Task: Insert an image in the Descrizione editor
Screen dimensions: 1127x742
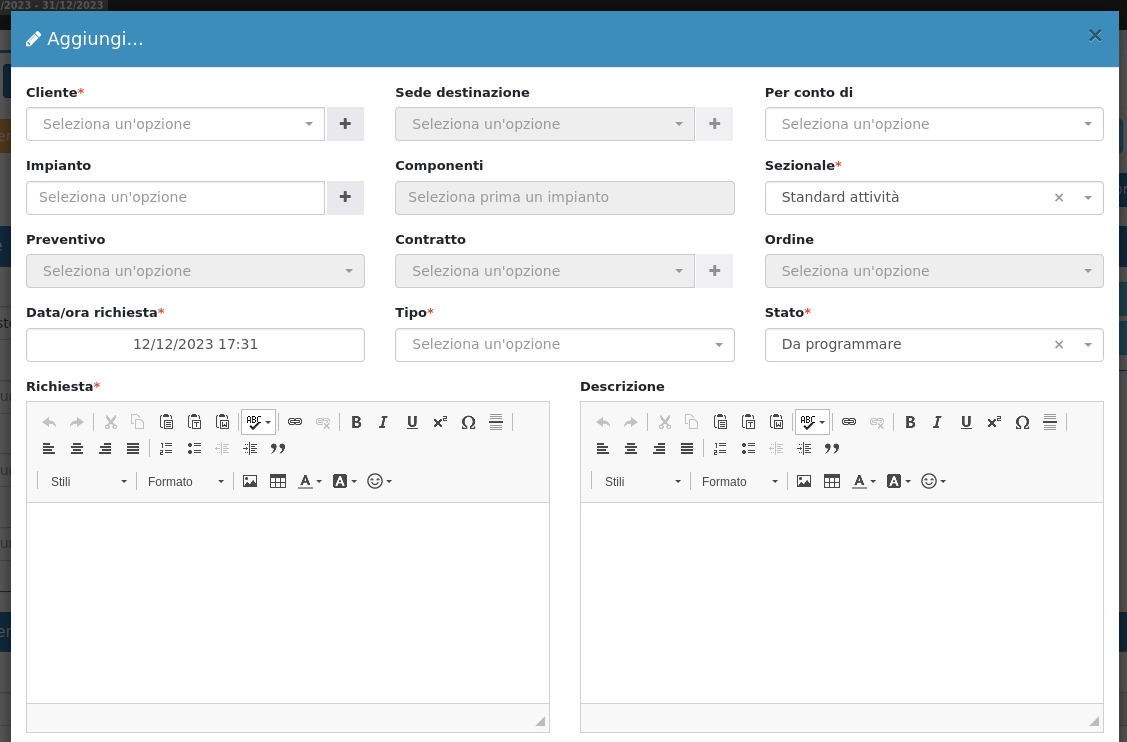Action: (804, 481)
